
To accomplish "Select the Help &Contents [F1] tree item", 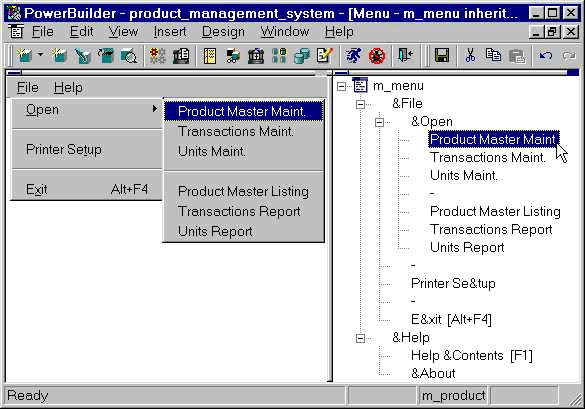I will pyautogui.click(x=472, y=356).
